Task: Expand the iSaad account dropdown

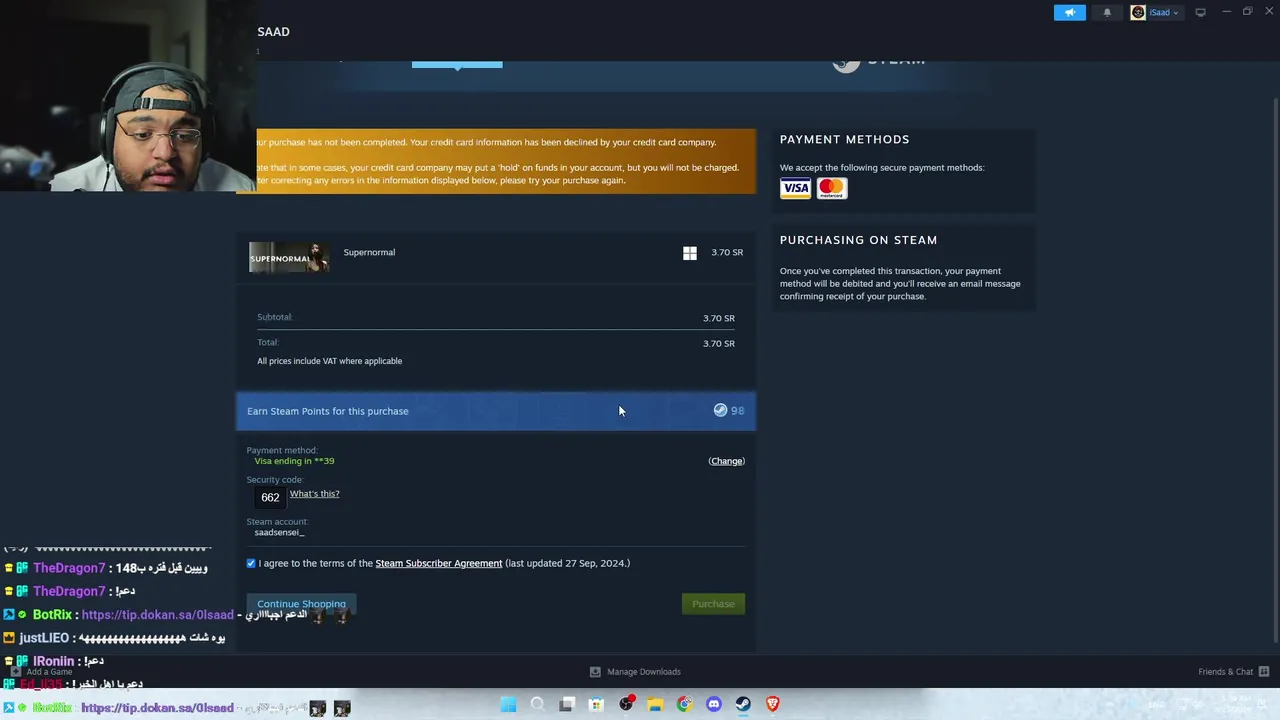Action: click(x=1162, y=13)
